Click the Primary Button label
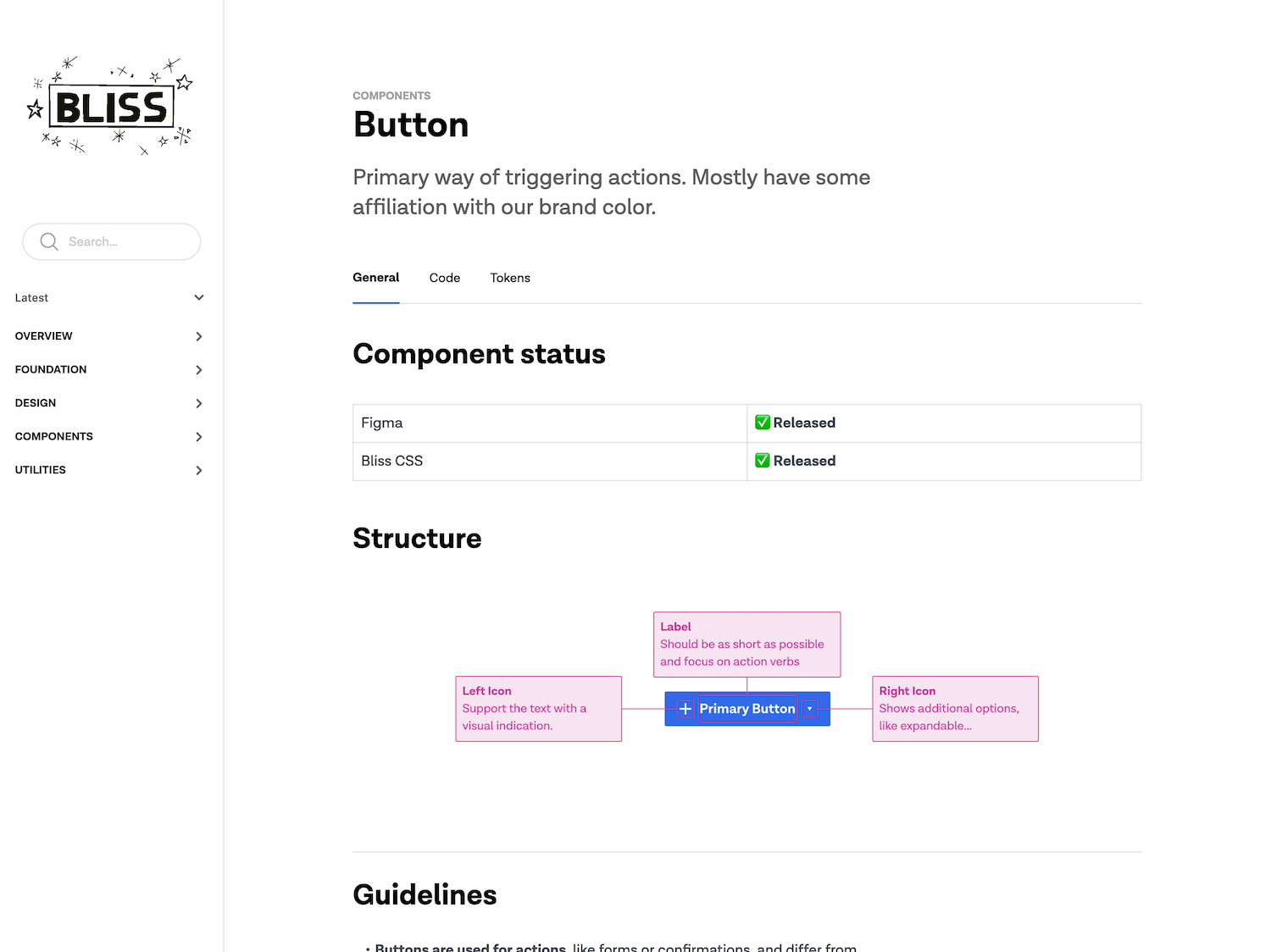The width and height of the screenshot is (1271, 952). [747, 709]
